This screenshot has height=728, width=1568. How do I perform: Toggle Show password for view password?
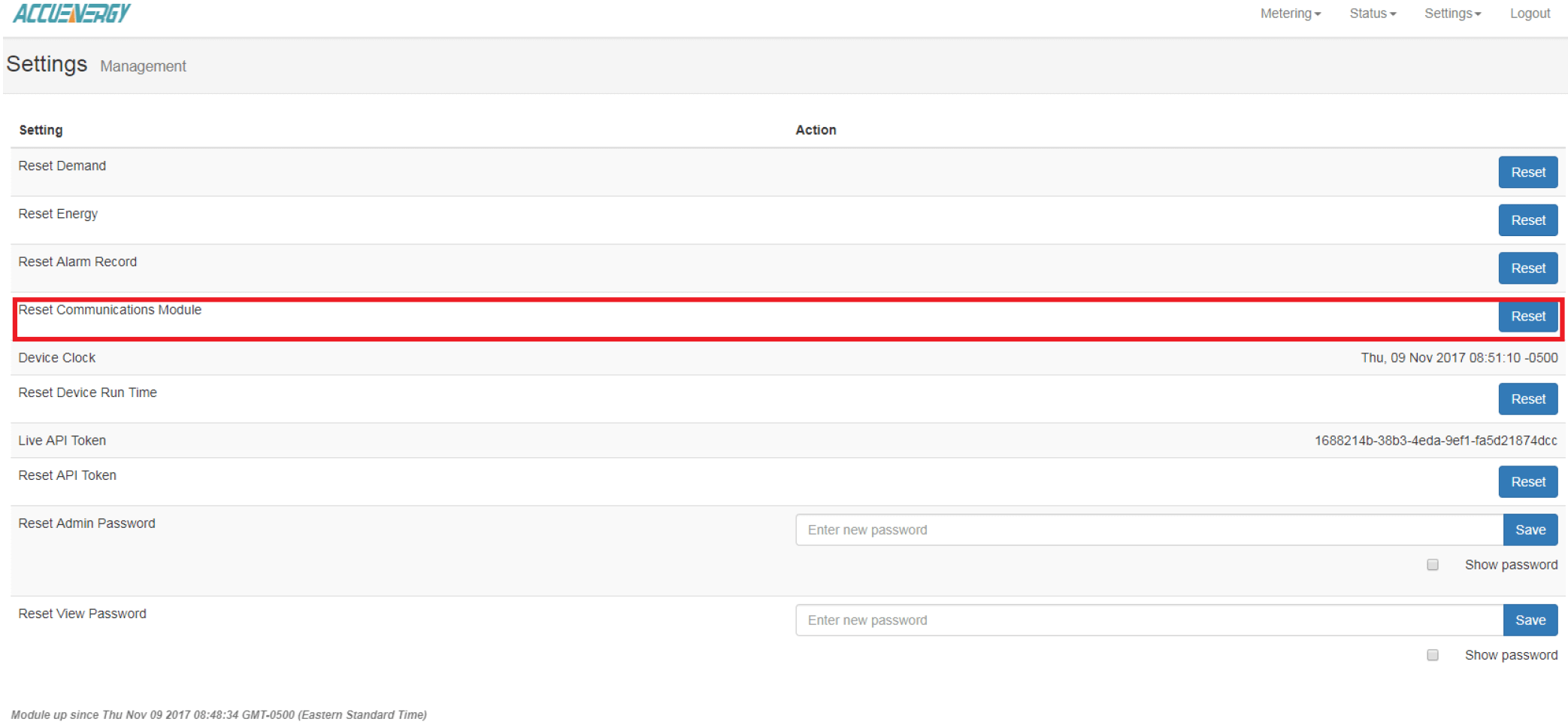[1433, 655]
